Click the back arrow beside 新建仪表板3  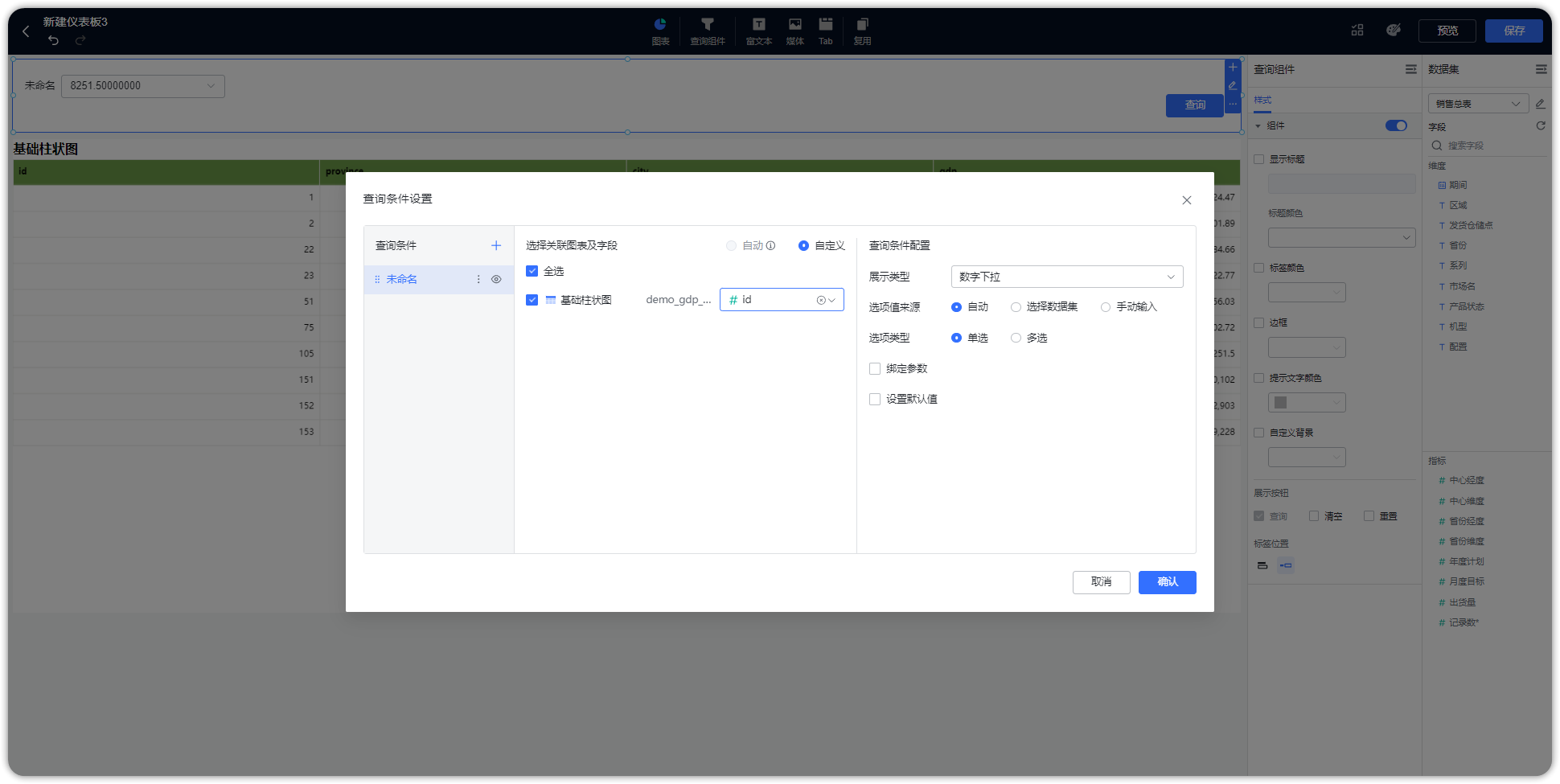pyautogui.click(x=26, y=31)
